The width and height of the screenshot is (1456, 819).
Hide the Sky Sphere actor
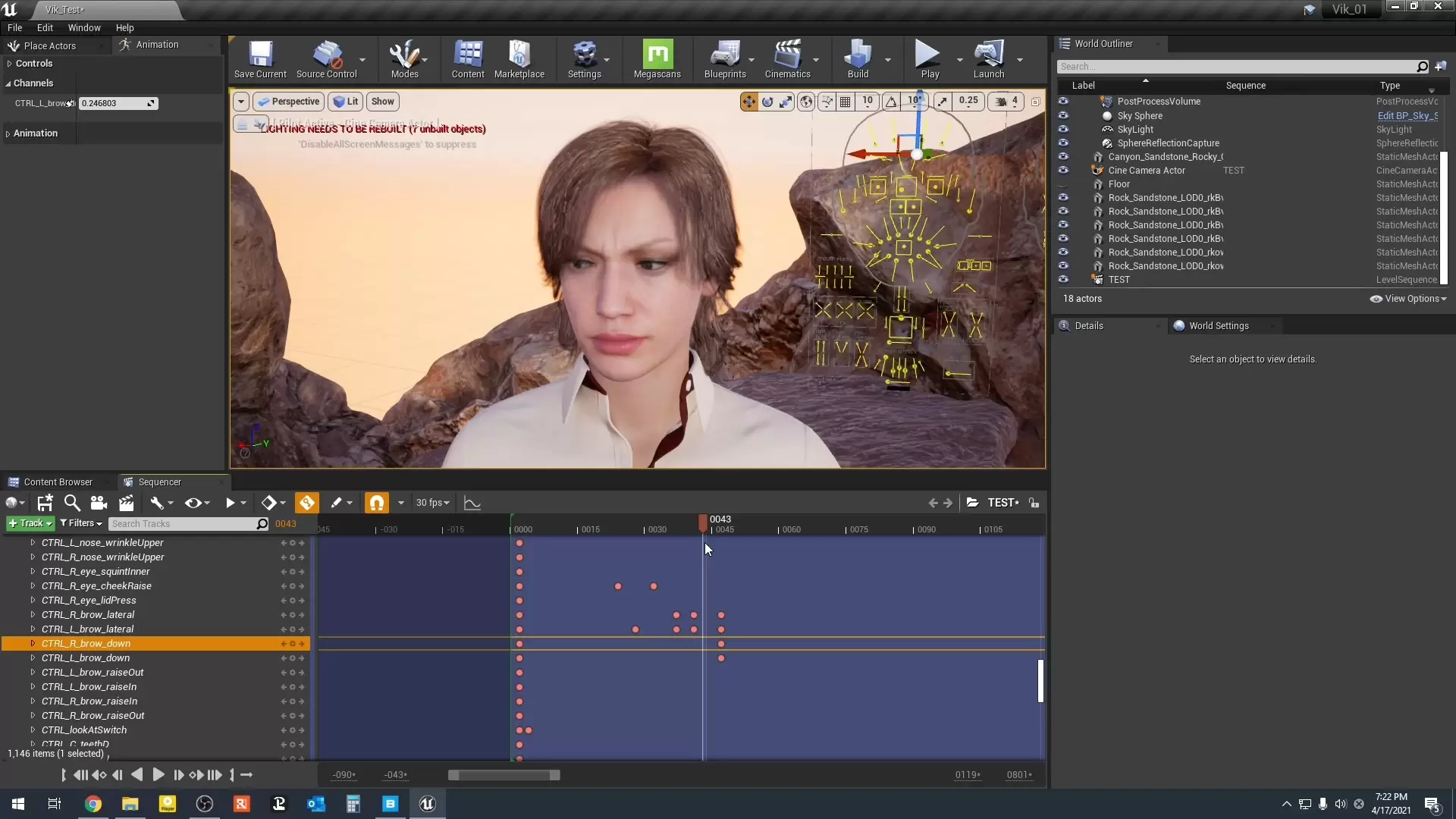(1063, 115)
